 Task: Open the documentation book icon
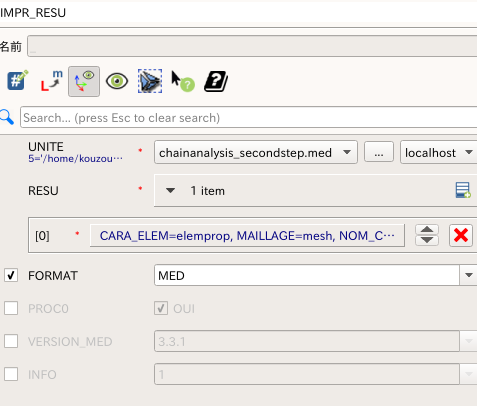pos(216,81)
